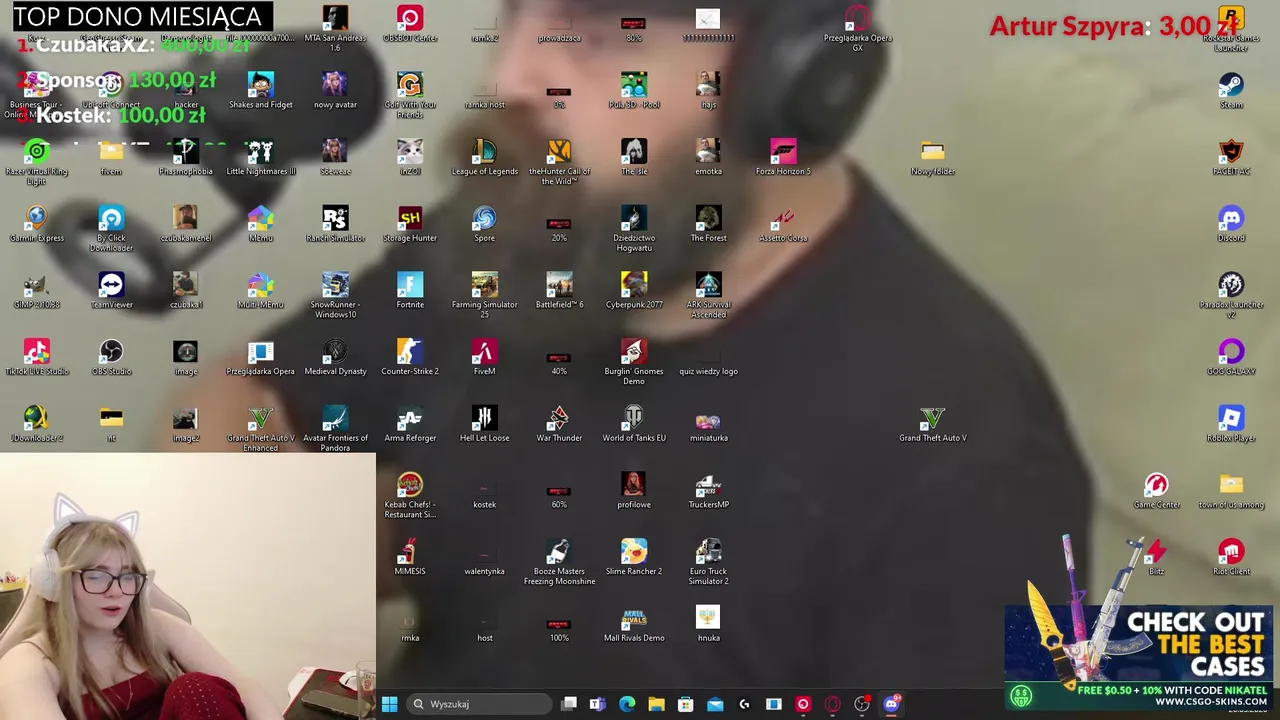
Task: Open the Phasmophobia desktop shortcut
Action: coord(186,157)
